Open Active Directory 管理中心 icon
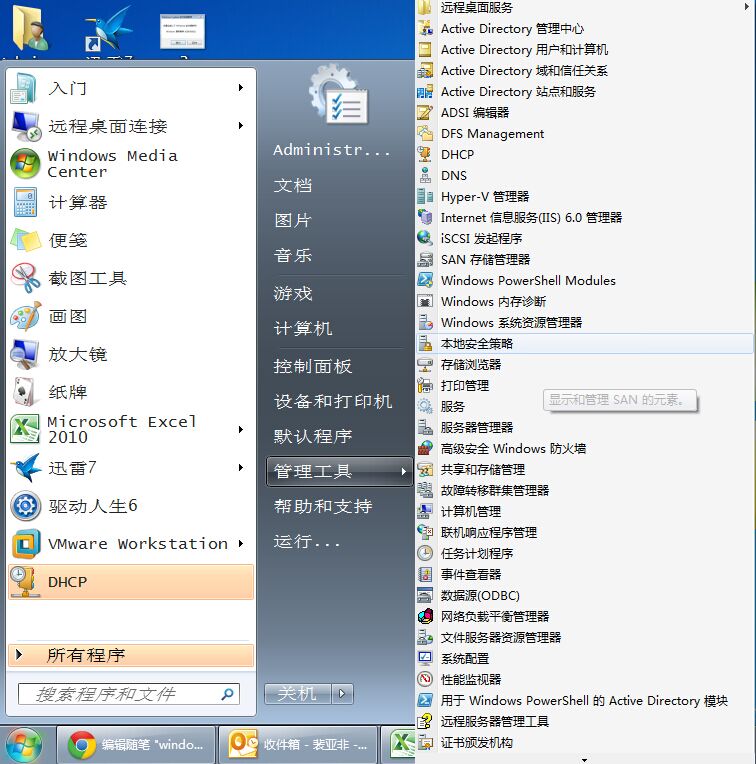Screen dimensions: 756x764 pyautogui.click(x=425, y=28)
